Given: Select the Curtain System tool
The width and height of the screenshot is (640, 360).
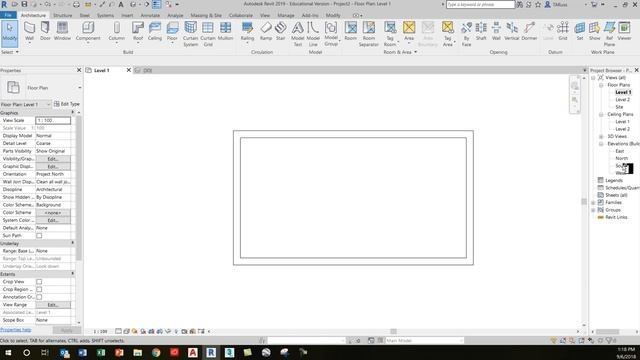Looking at the screenshot, I should click(190, 34).
